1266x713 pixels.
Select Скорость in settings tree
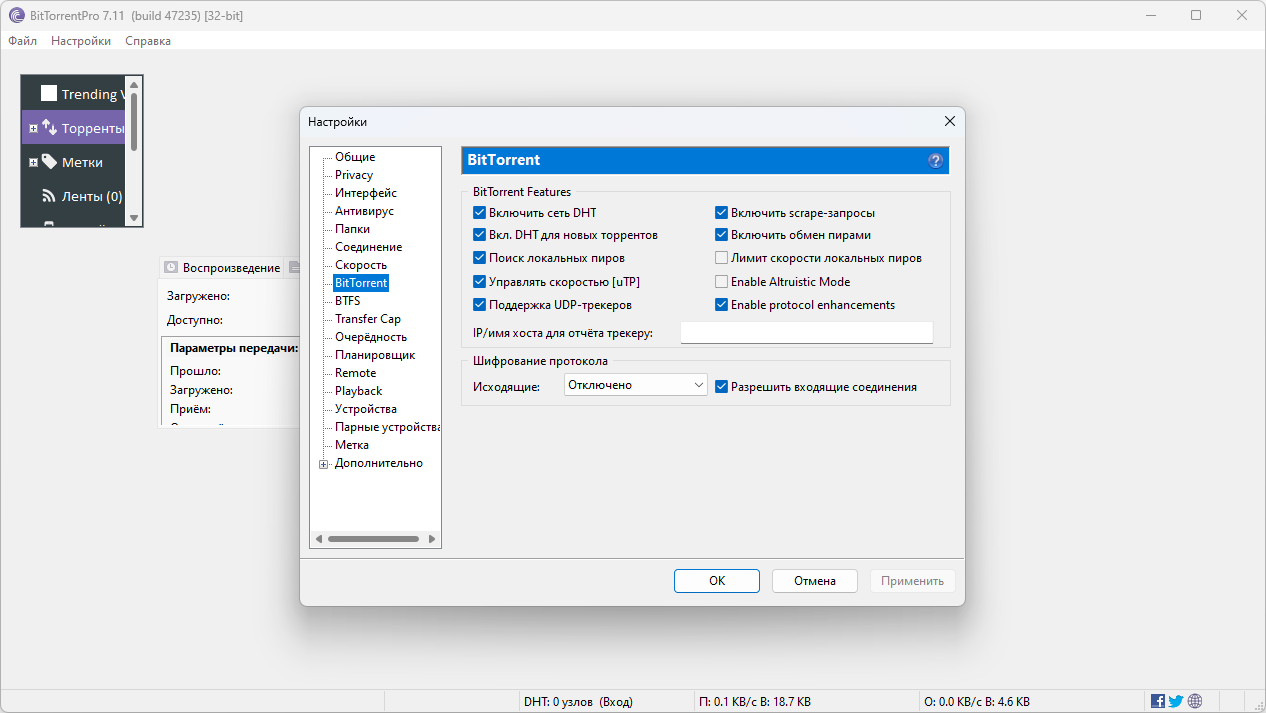(361, 265)
